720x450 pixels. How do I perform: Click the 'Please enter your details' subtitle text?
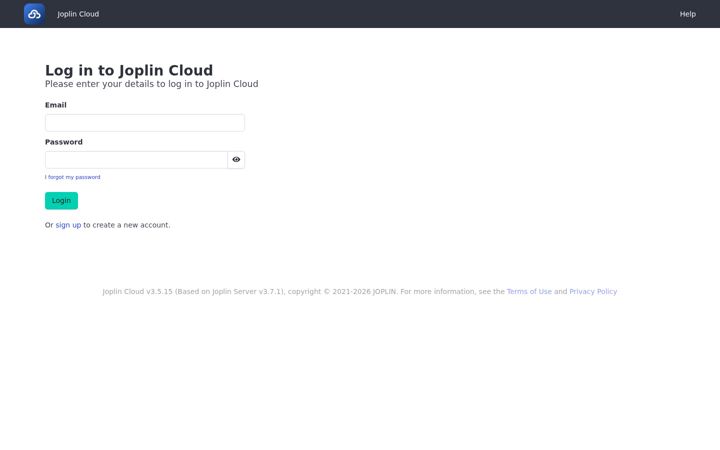[152, 84]
